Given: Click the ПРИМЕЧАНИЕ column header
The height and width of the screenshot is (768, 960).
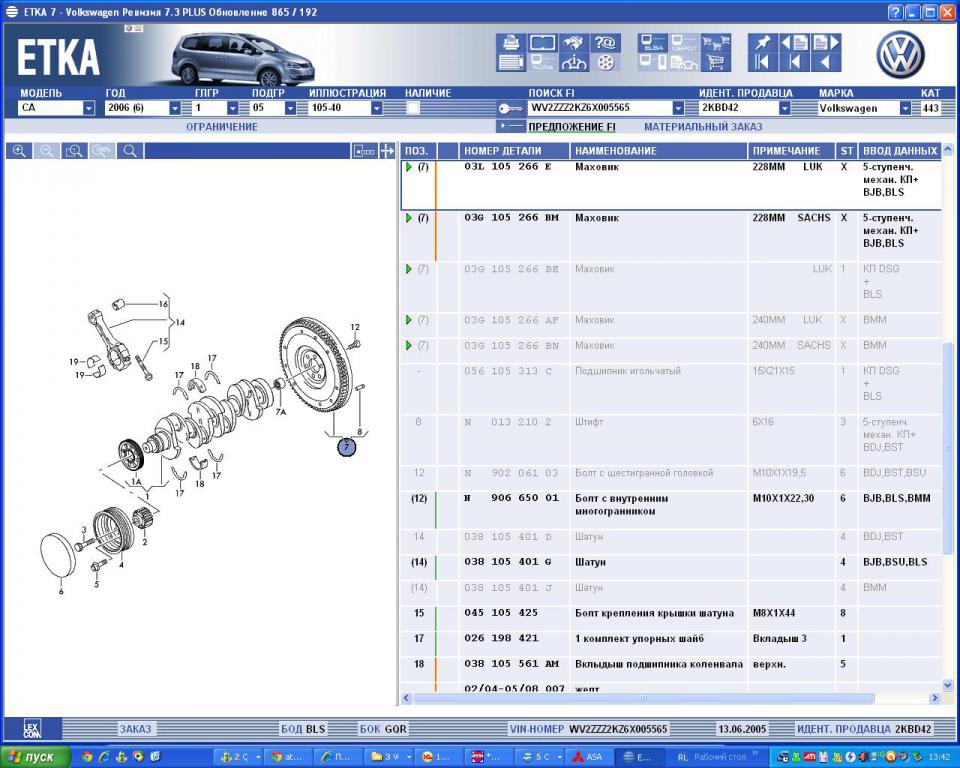Looking at the screenshot, I should pyautogui.click(x=791, y=151).
